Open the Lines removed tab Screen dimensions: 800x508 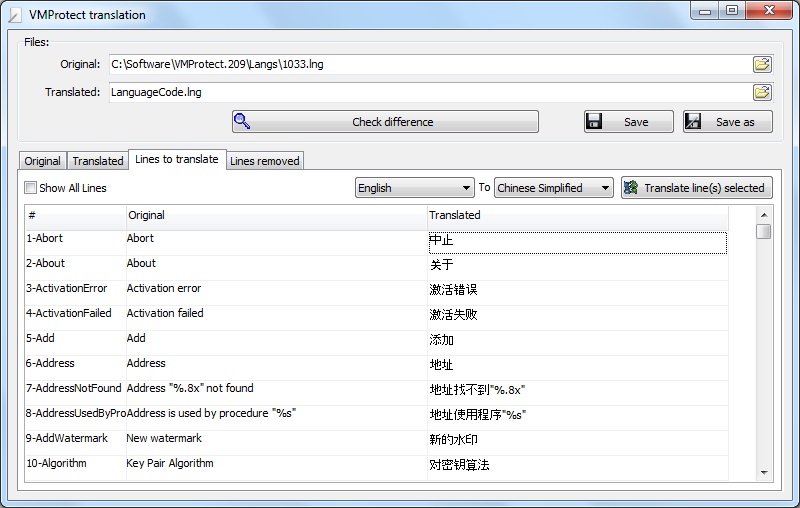[264, 161]
